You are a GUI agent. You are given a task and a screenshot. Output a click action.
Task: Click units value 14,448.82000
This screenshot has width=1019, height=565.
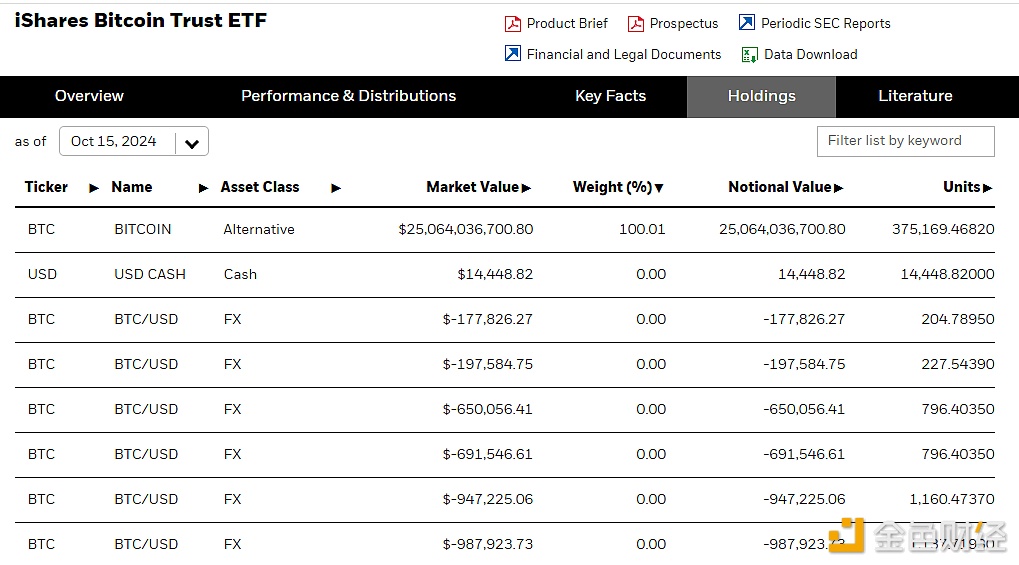tap(948, 274)
